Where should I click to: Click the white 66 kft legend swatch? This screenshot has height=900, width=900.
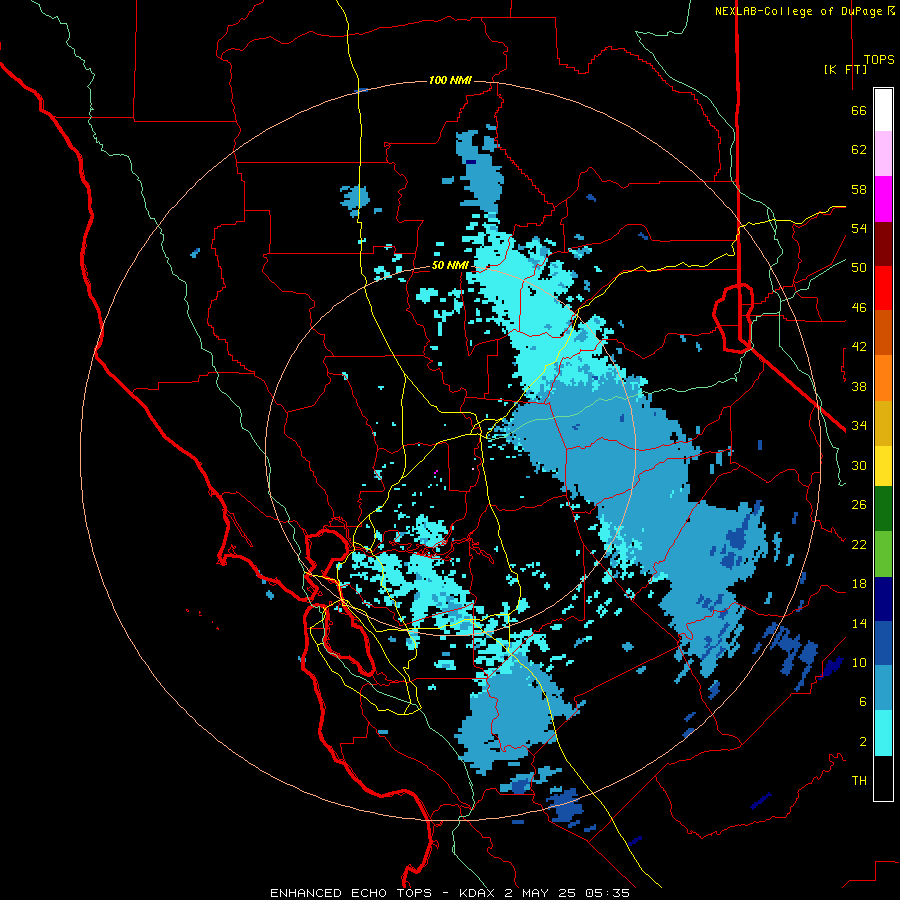883,110
